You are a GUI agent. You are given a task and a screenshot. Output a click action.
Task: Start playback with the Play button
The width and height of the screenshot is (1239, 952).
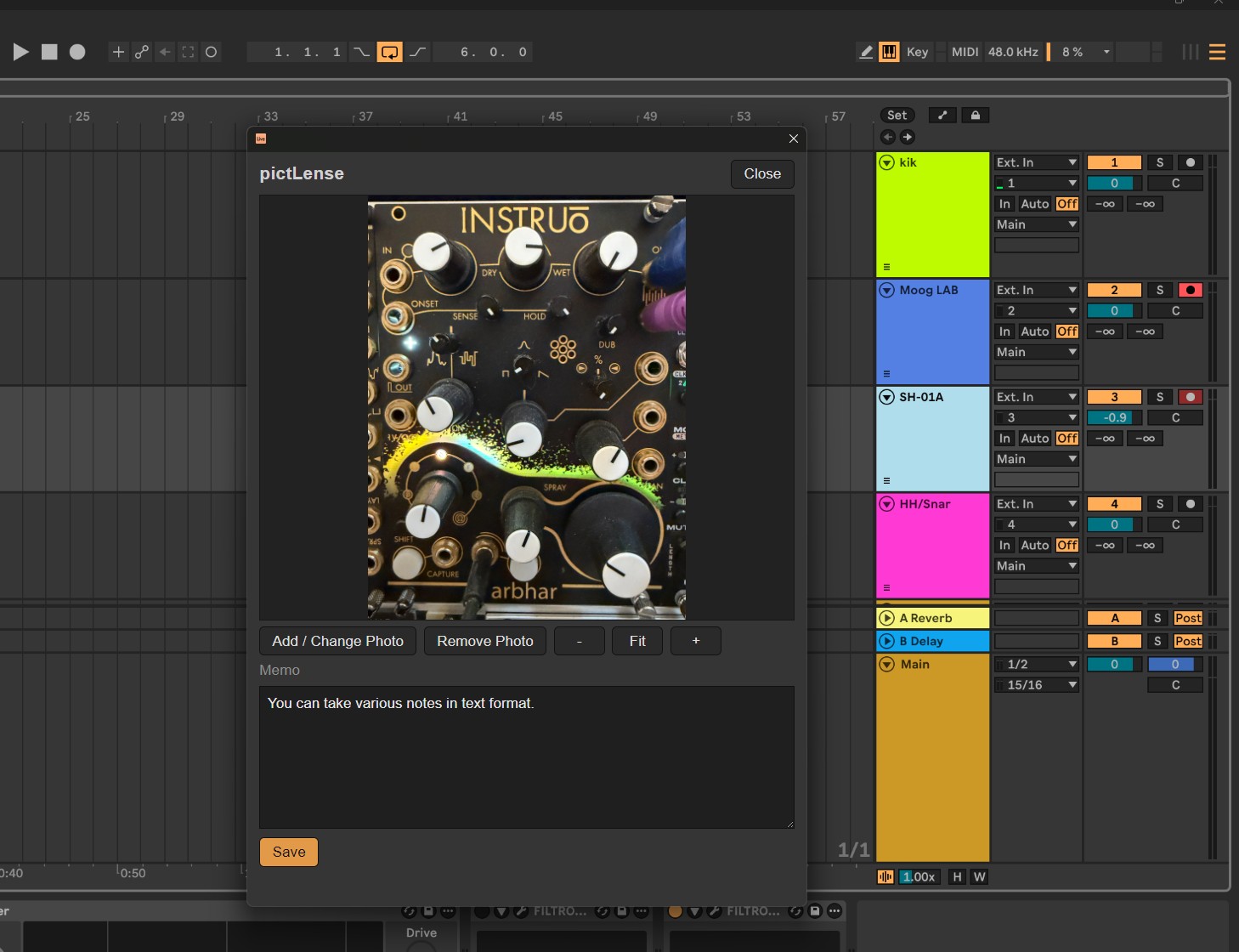pyautogui.click(x=21, y=52)
